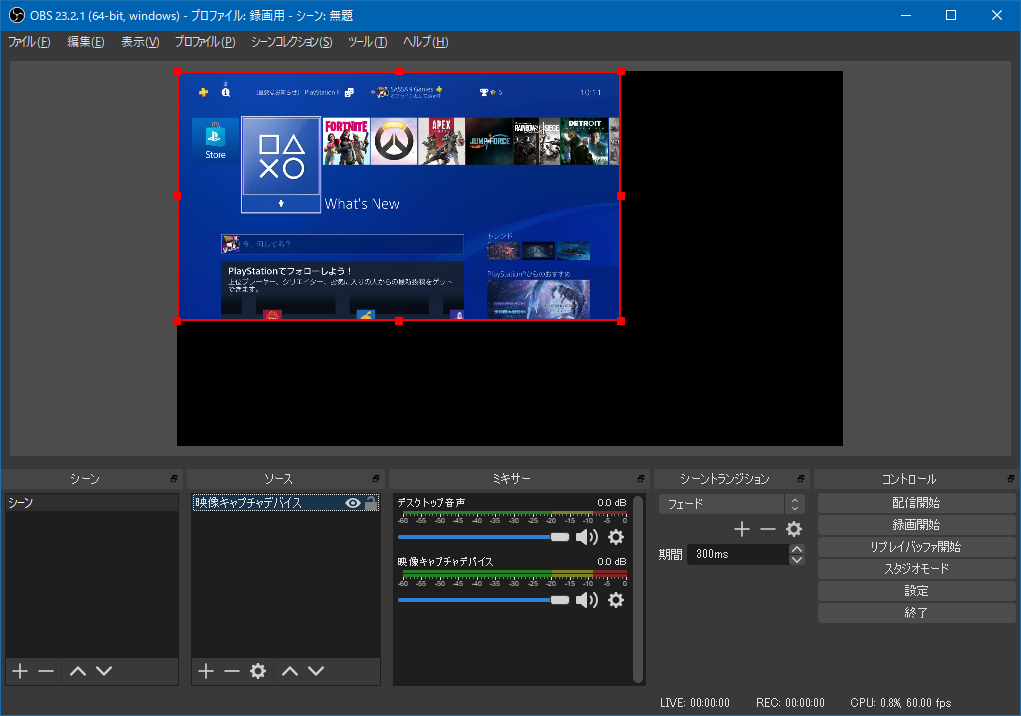Click デスクトップ音声 0.0 dB level value
Screen dimensions: 1021x716
[x=611, y=503]
